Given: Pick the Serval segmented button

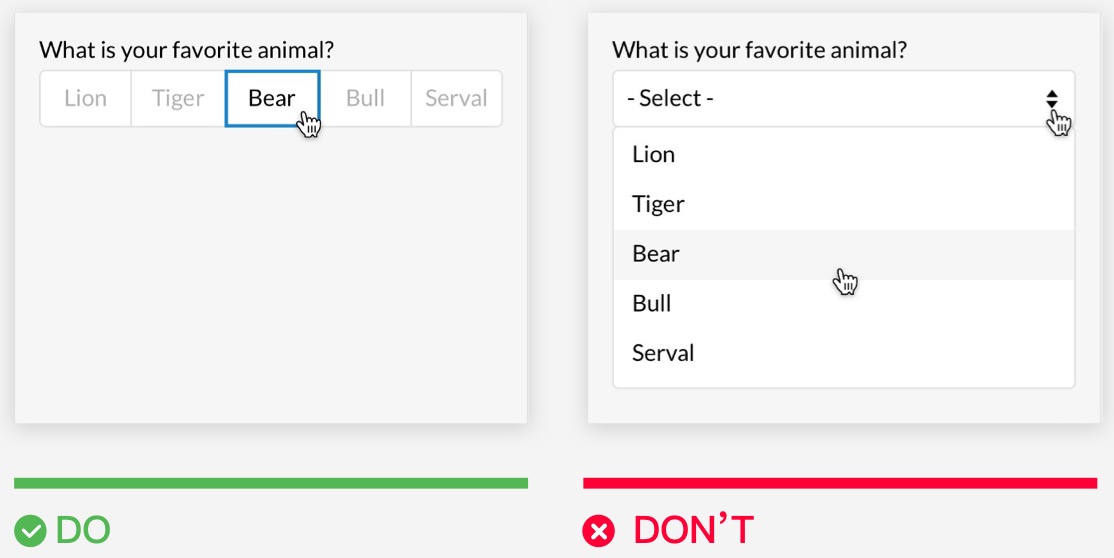Looking at the screenshot, I should (456, 98).
